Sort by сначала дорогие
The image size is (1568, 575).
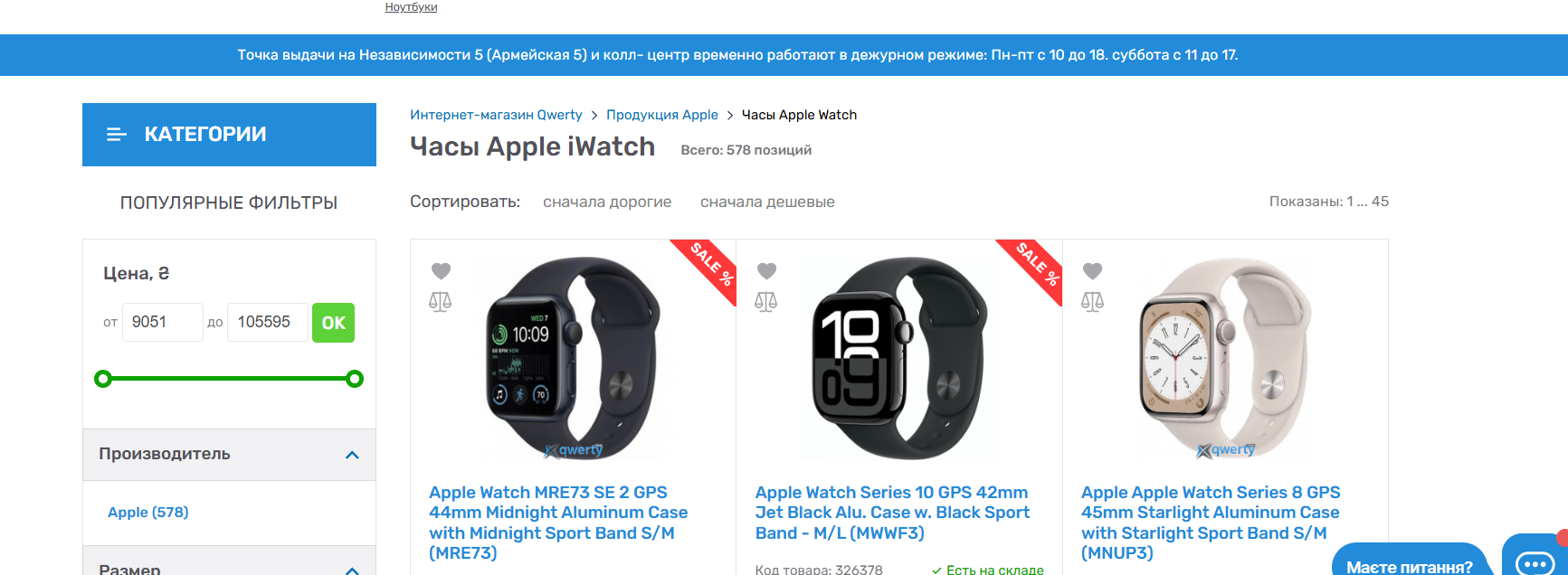click(x=607, y=202)
